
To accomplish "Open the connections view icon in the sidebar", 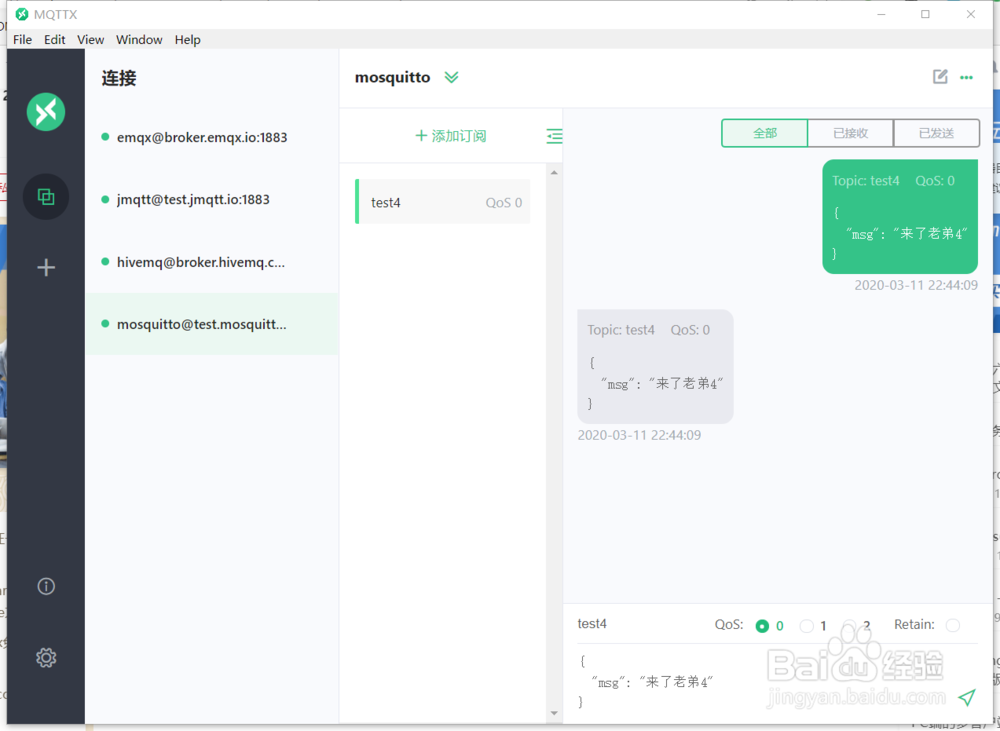I will click(46, 196).
